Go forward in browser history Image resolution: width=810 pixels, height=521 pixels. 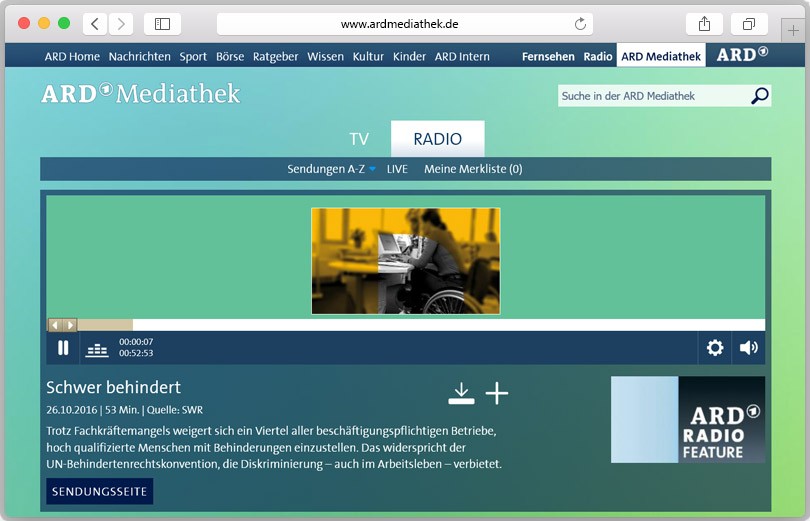point(121,24)
